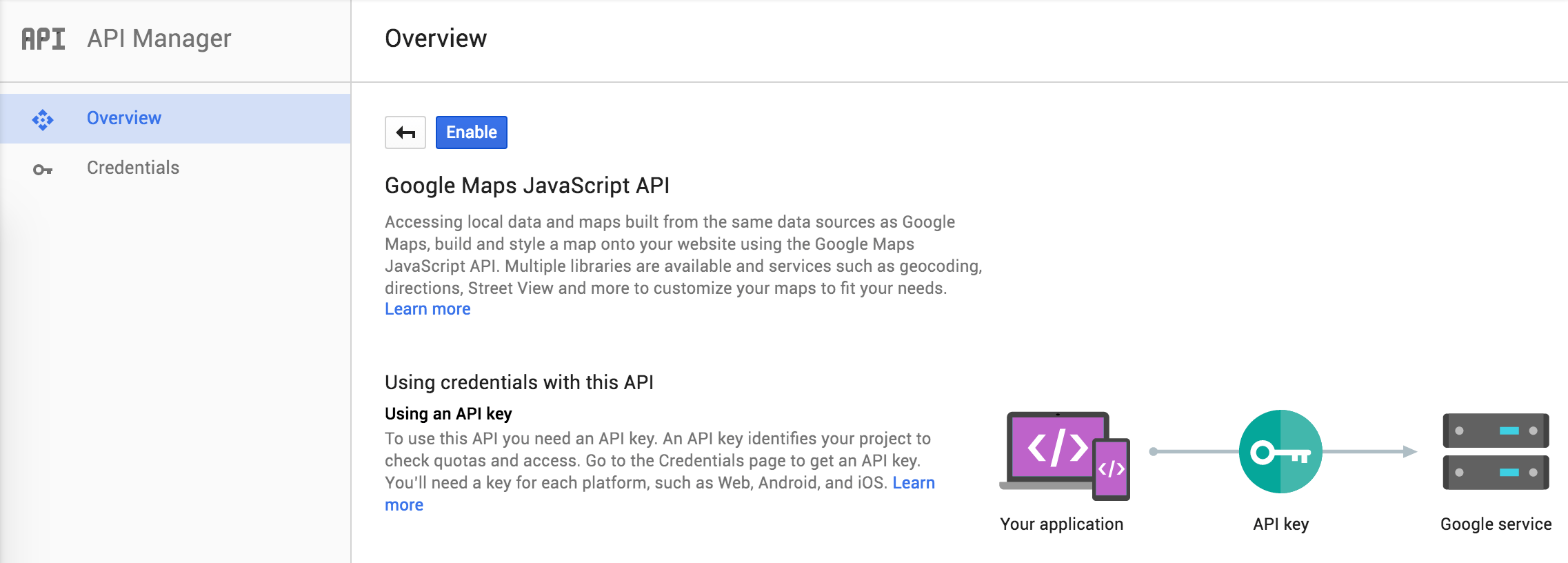Click the Using an API key subheading

coord(448,414)
